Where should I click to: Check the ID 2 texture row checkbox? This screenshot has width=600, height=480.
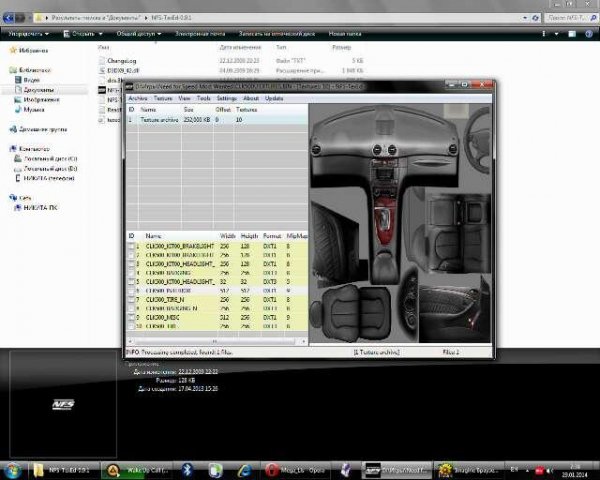click(131, 255)
